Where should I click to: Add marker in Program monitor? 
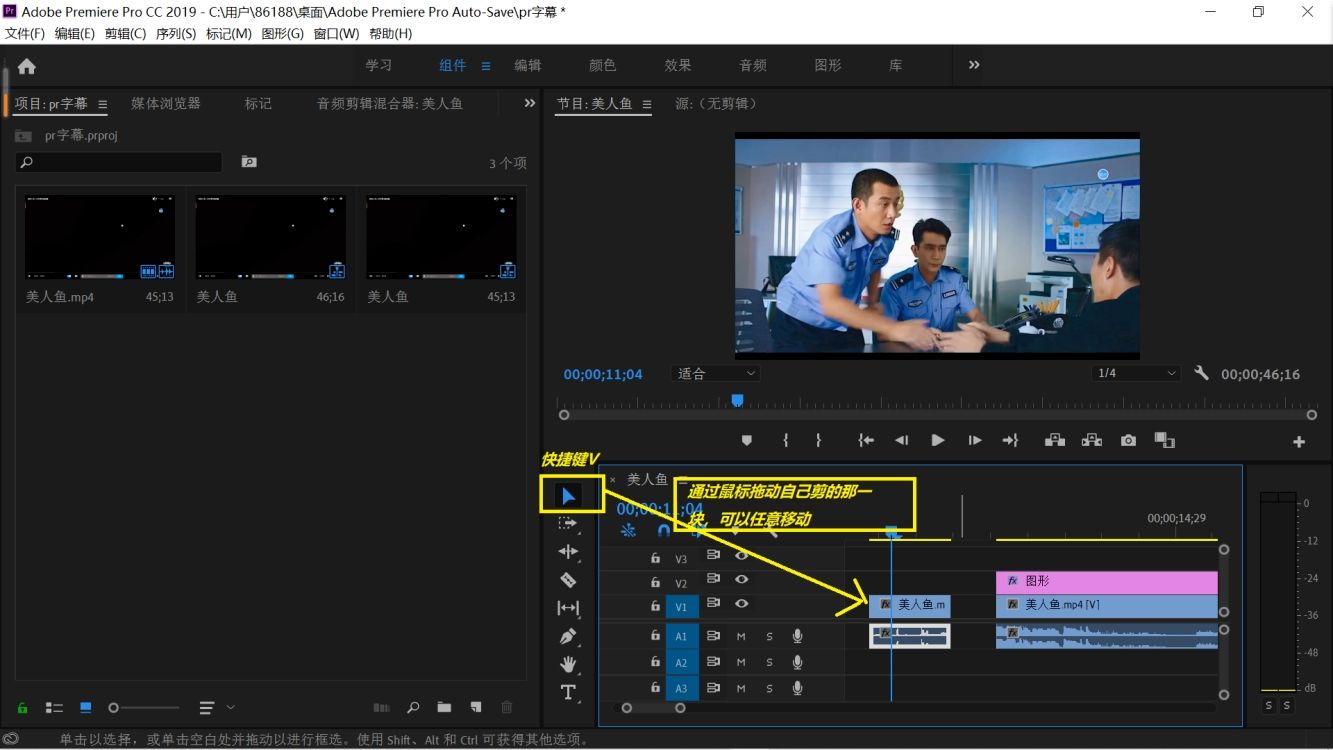[746, 440]
